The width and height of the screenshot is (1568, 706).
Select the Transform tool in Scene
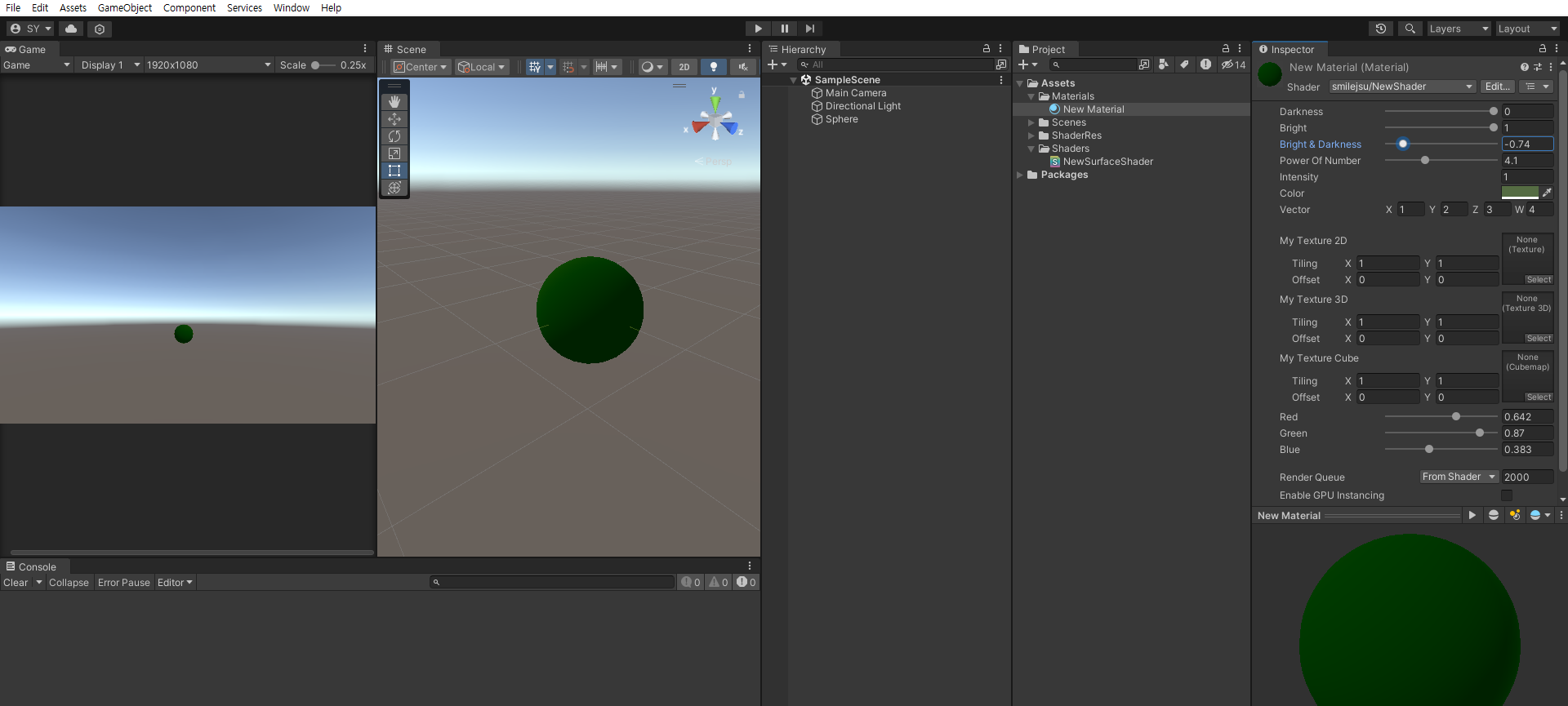[x=394, y=188]
